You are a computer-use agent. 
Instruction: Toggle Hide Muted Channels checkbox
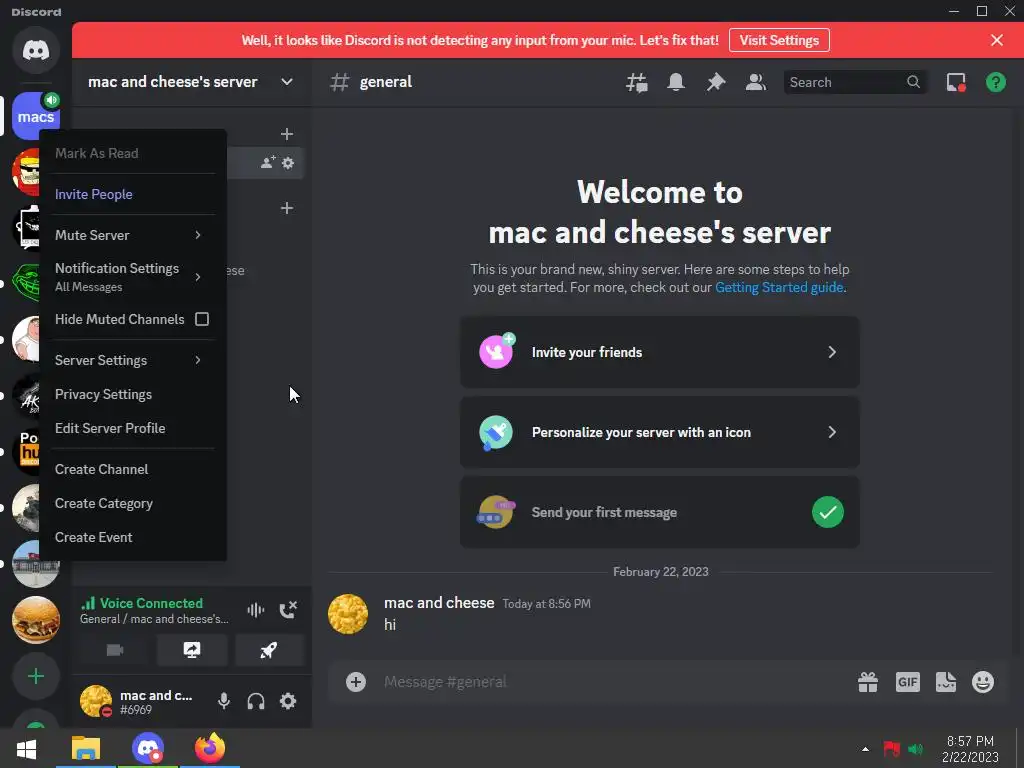pyautogui.click(x=202, y=319)
